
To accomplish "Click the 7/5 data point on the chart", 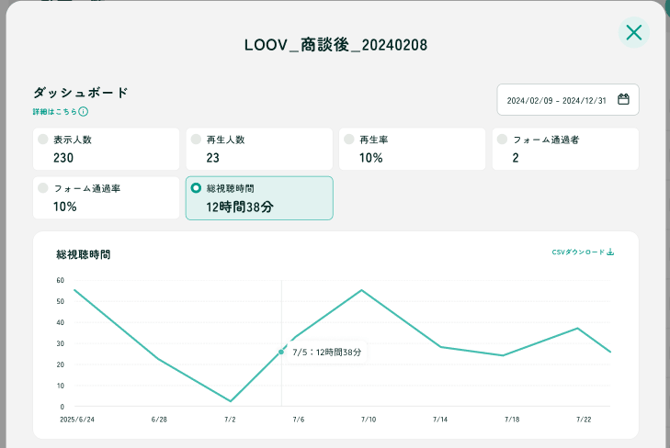I will 281,352.
